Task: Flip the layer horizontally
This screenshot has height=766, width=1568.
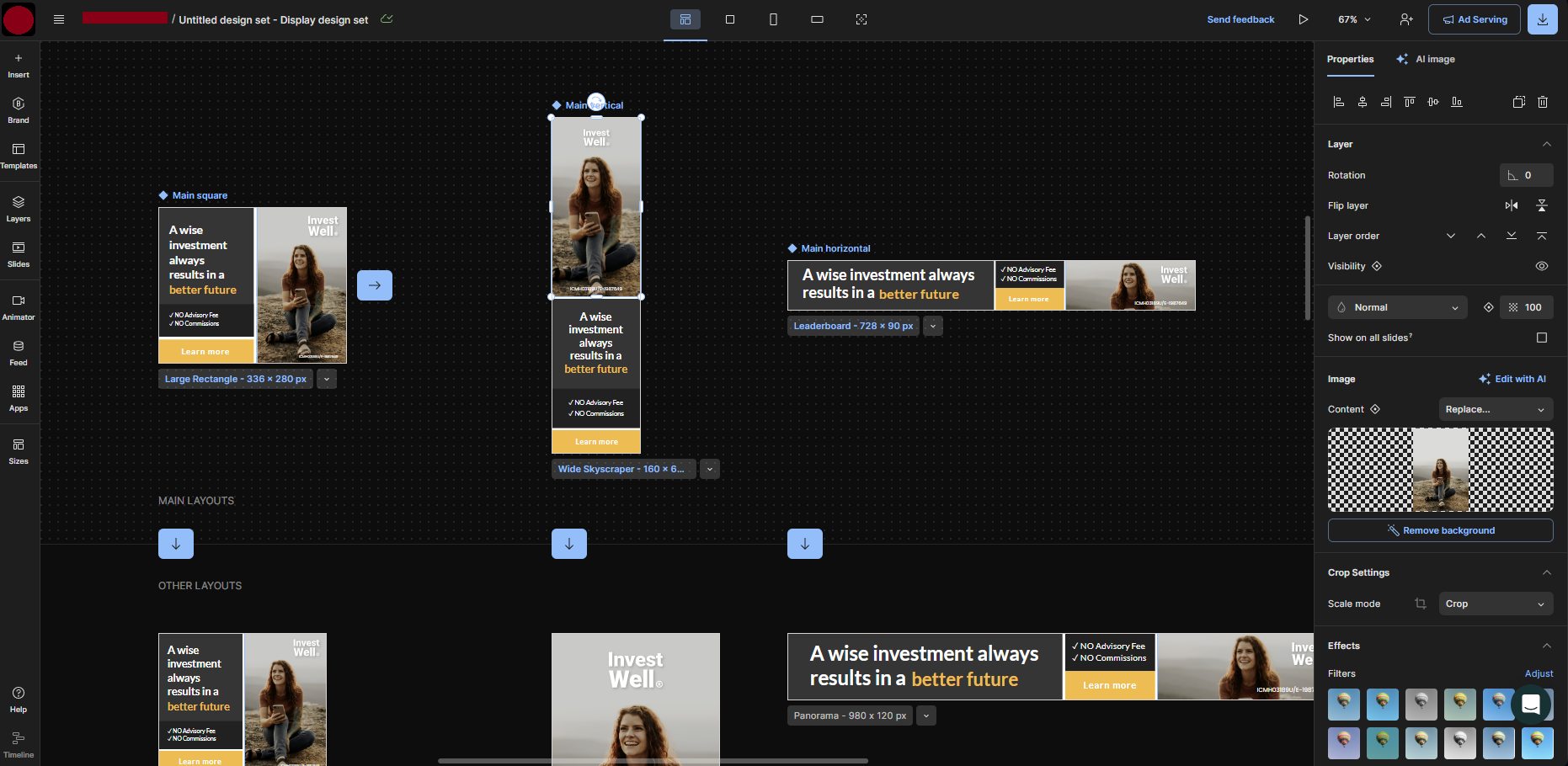Action: click(x=1511, y=205)
